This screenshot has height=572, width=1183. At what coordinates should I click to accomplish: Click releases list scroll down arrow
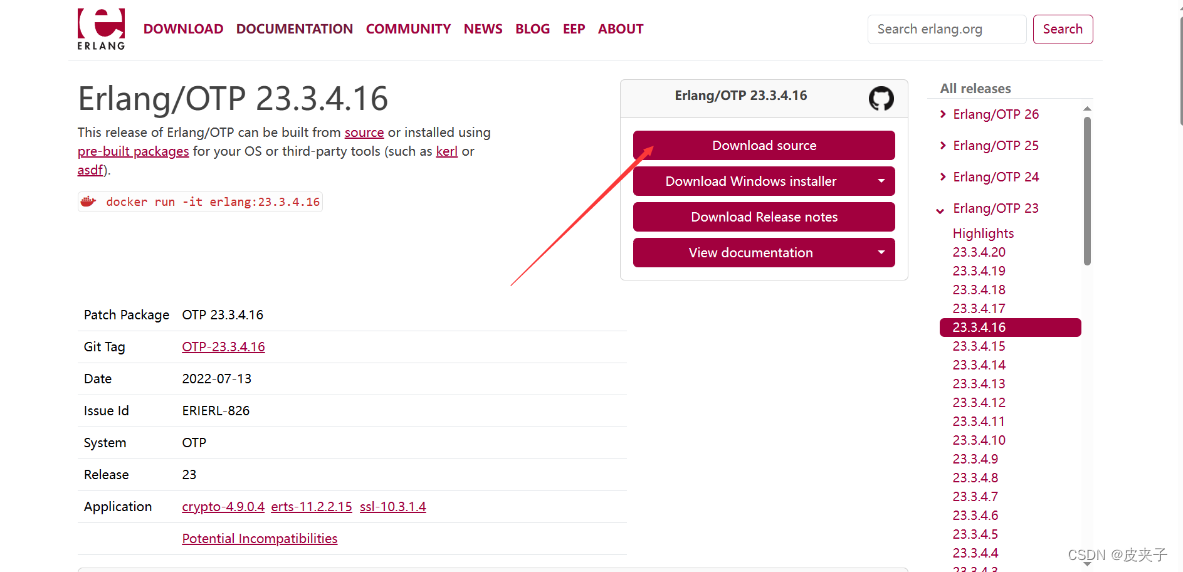click(x=1087, y=563)
